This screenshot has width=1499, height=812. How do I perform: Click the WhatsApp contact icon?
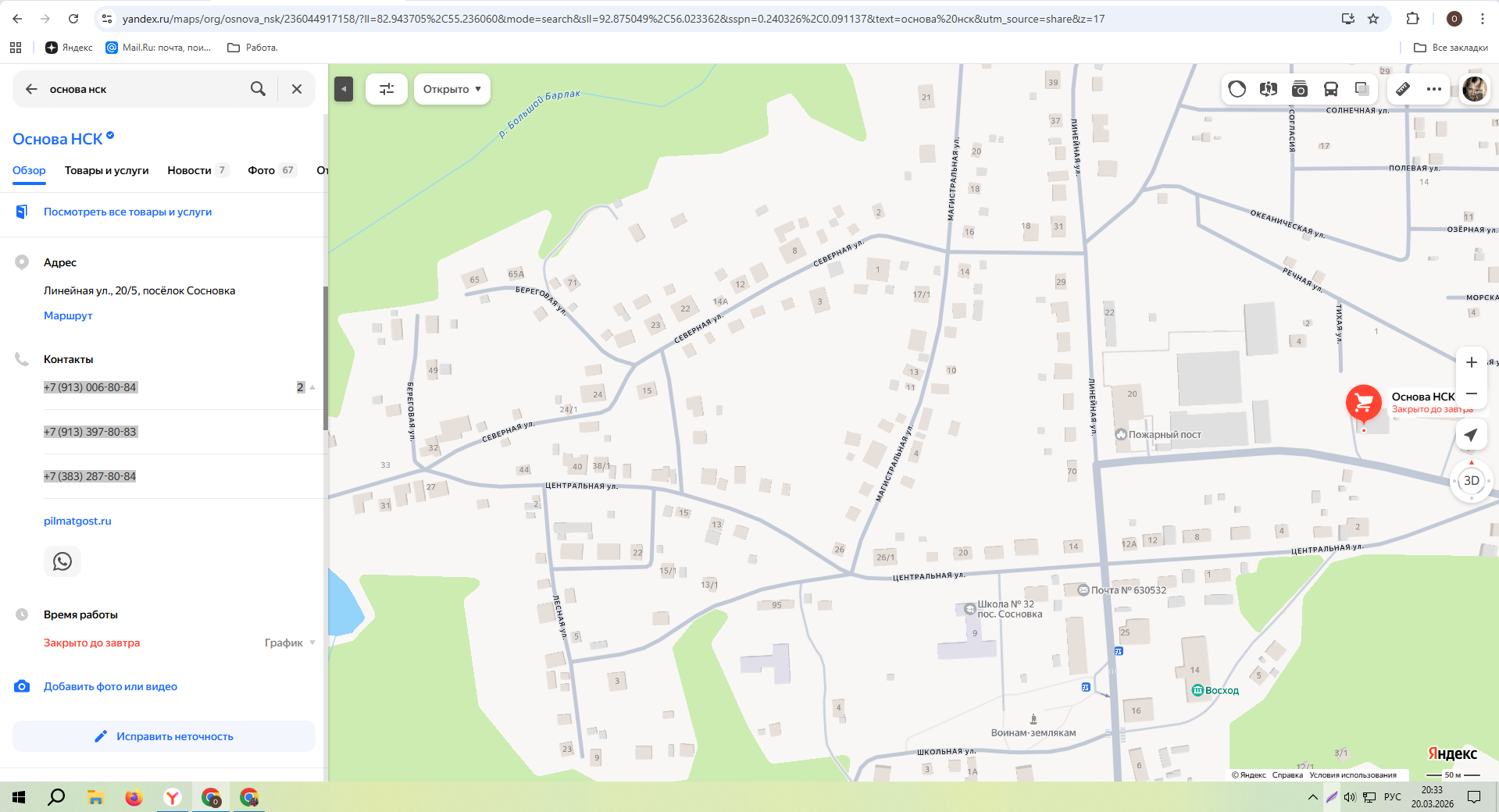(62, 561)
